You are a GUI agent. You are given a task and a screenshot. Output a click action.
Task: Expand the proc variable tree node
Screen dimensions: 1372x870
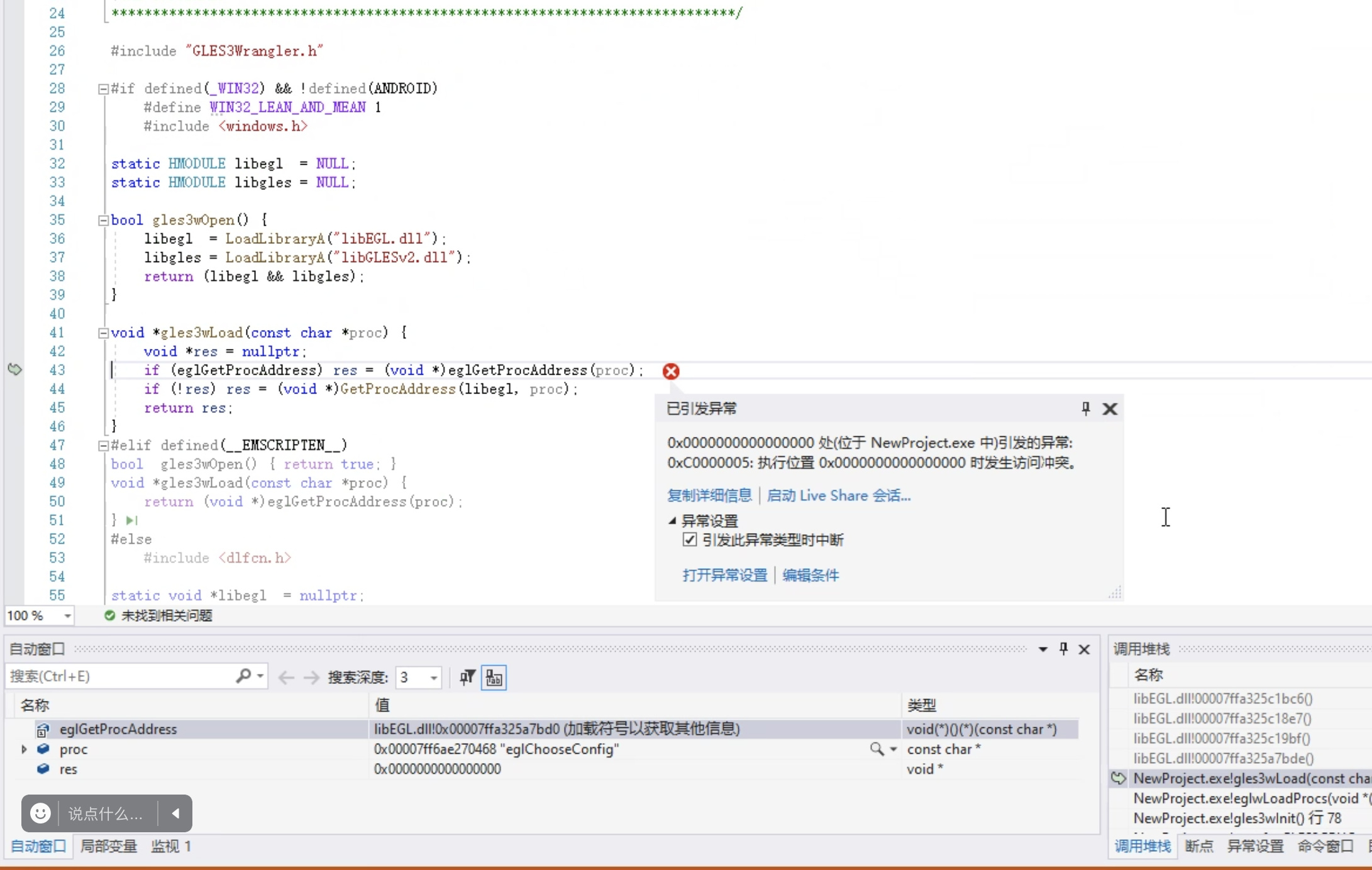[x=24, y=749]
